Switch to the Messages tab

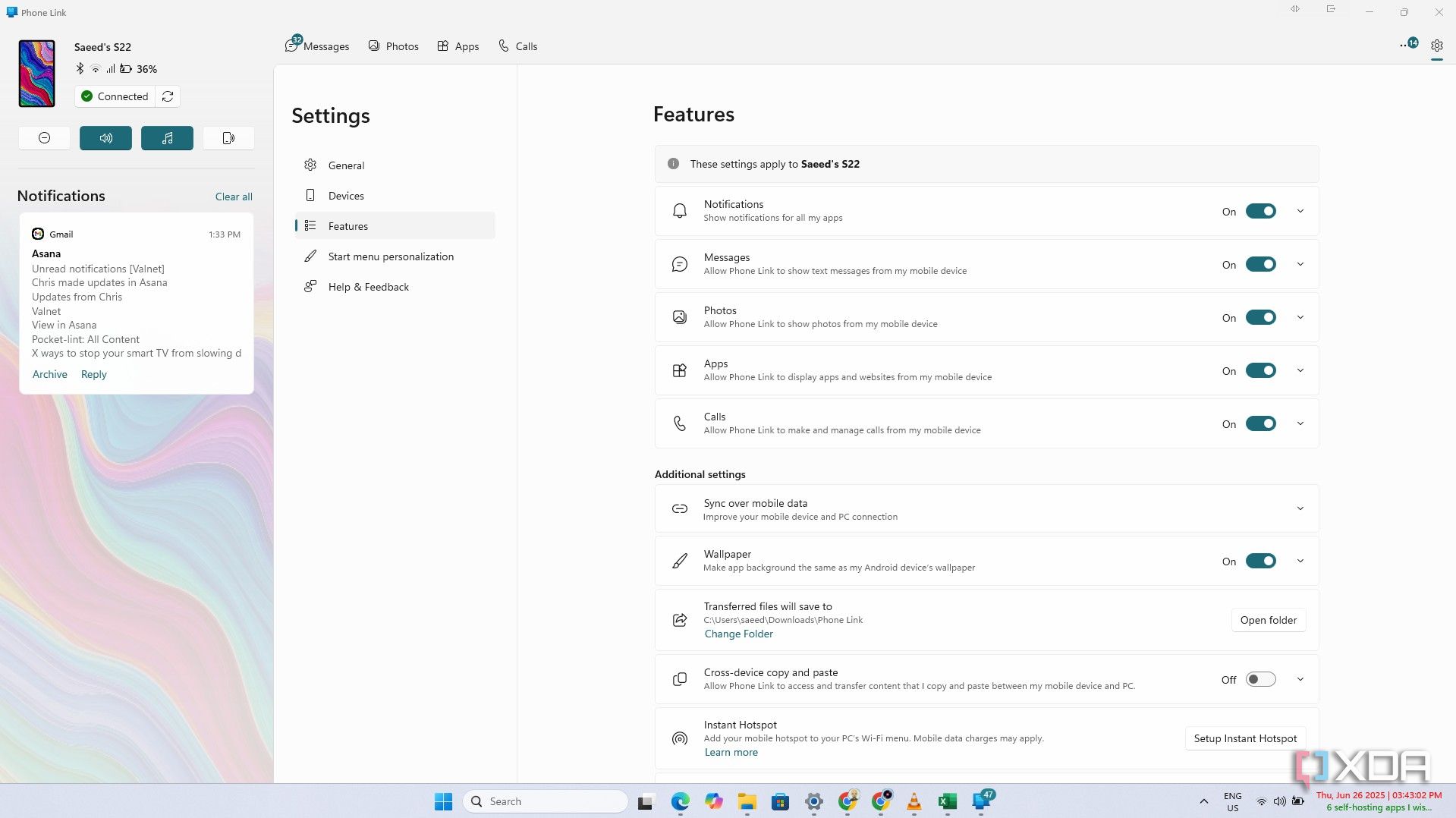(317, 46)
